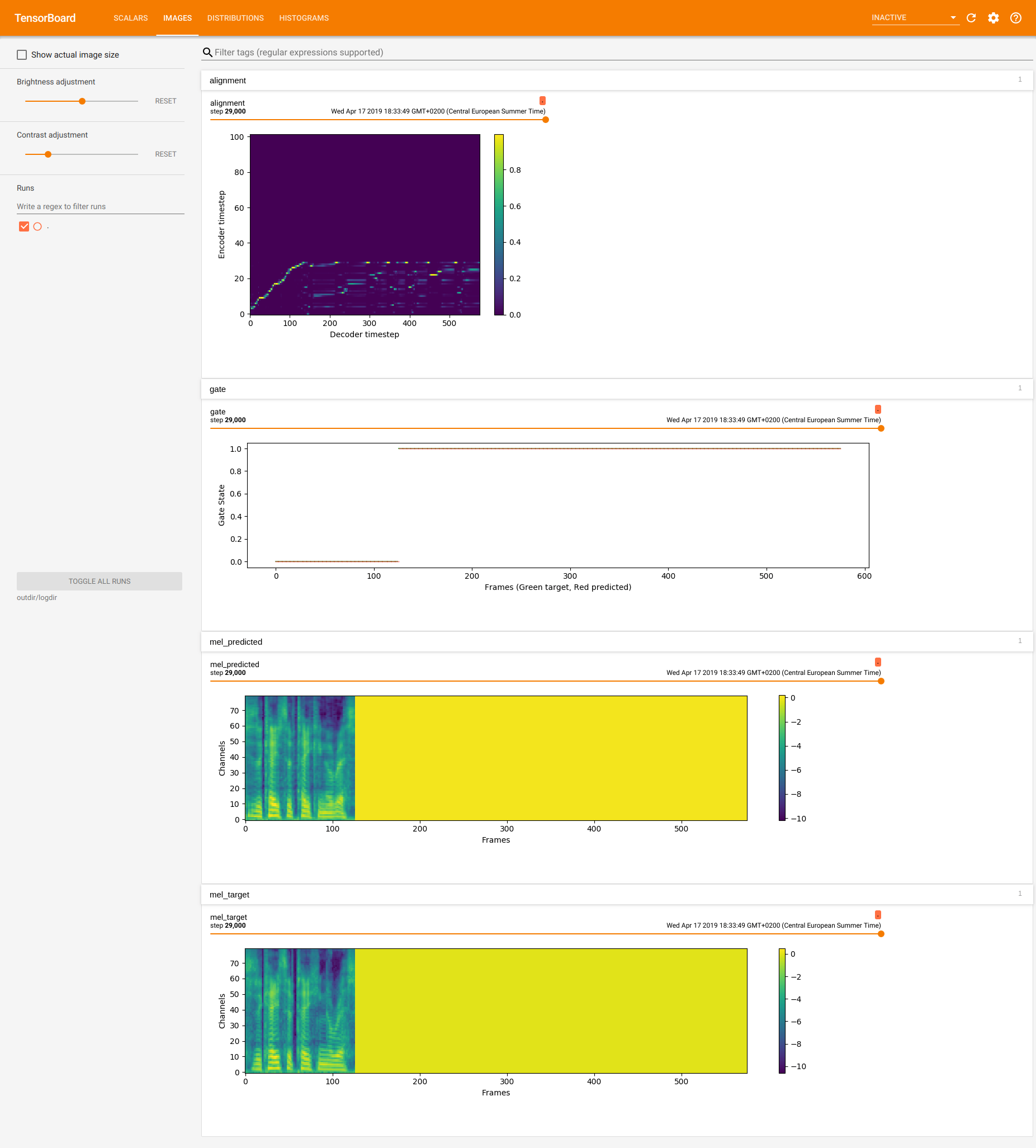Click the search magnifier in filter tags bar
The height and width of the screenshot is (1148, 1036).
207,52
